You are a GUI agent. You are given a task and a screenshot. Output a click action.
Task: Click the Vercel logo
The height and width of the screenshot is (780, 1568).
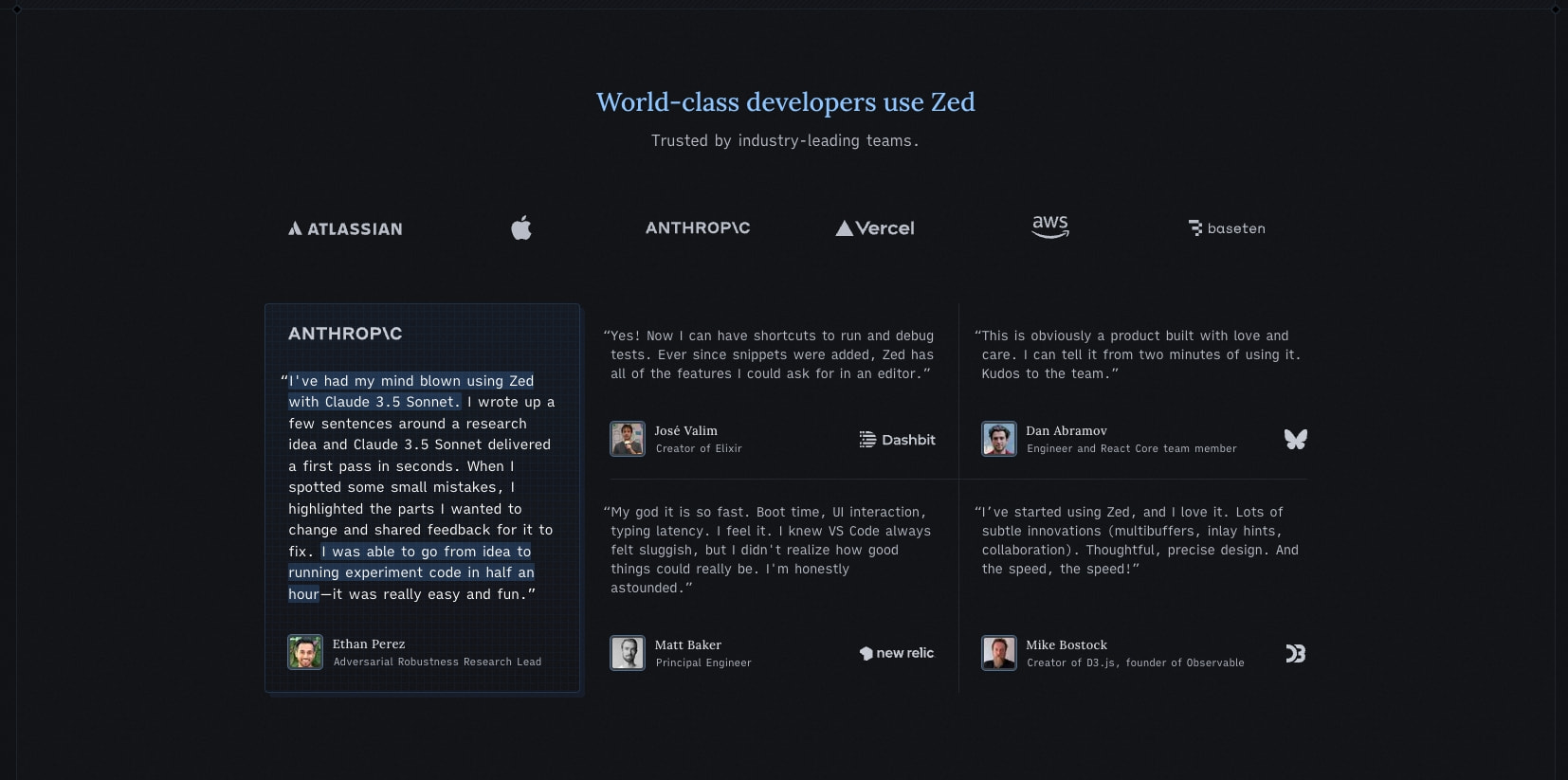point(875,228)
